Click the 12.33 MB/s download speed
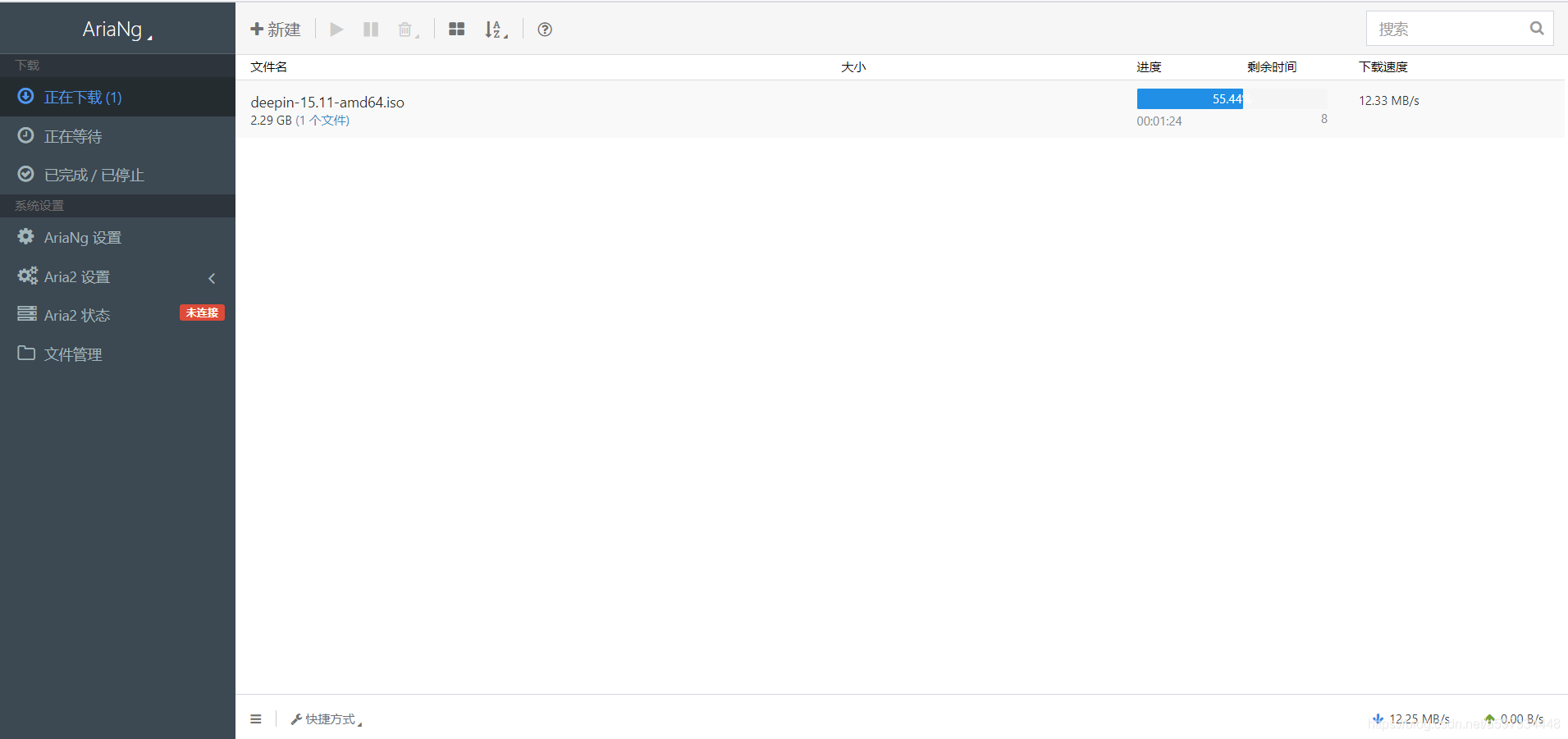 pos(1389,101)
